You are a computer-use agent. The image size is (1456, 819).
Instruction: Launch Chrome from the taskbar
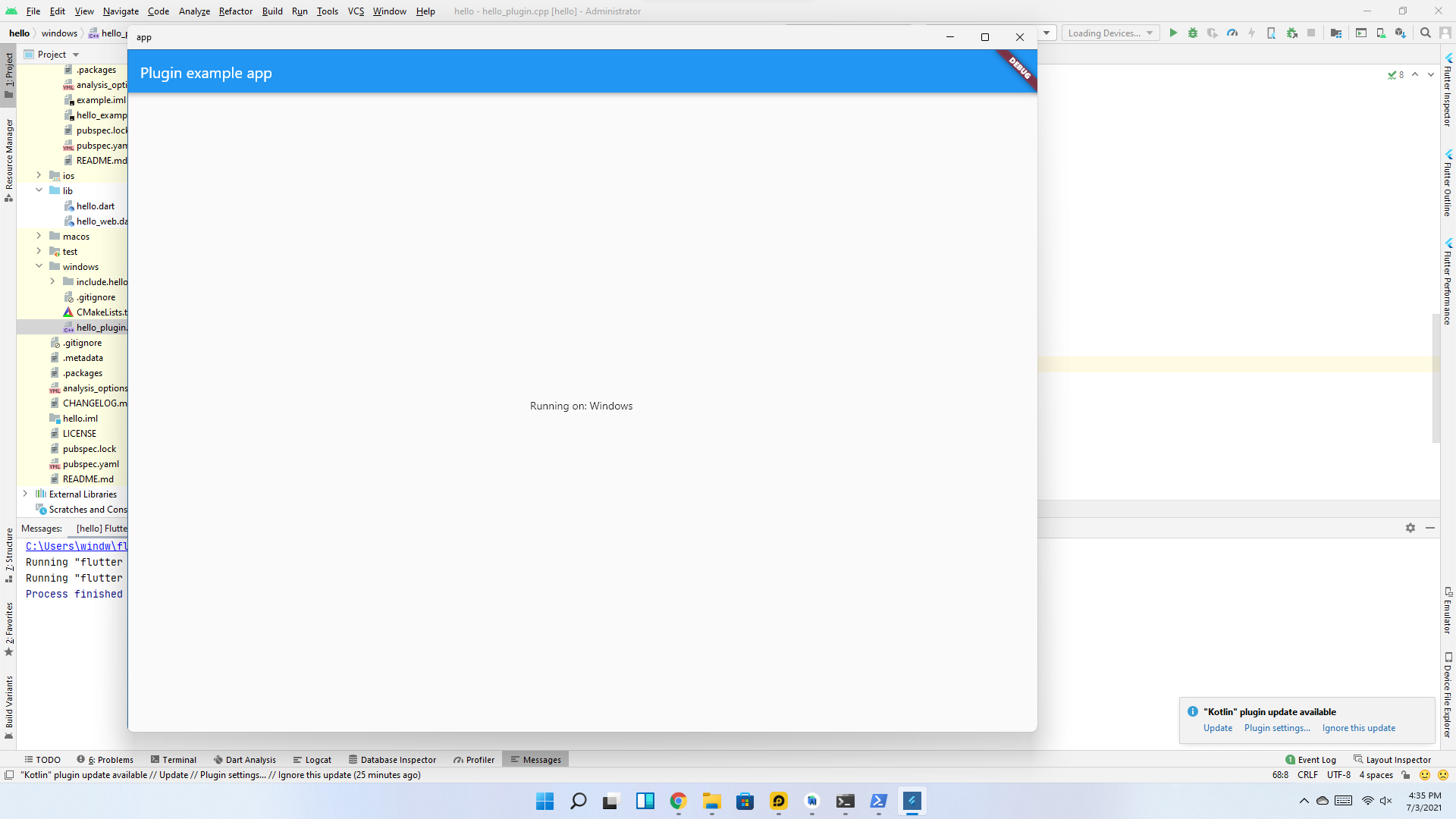click(677, 802)
